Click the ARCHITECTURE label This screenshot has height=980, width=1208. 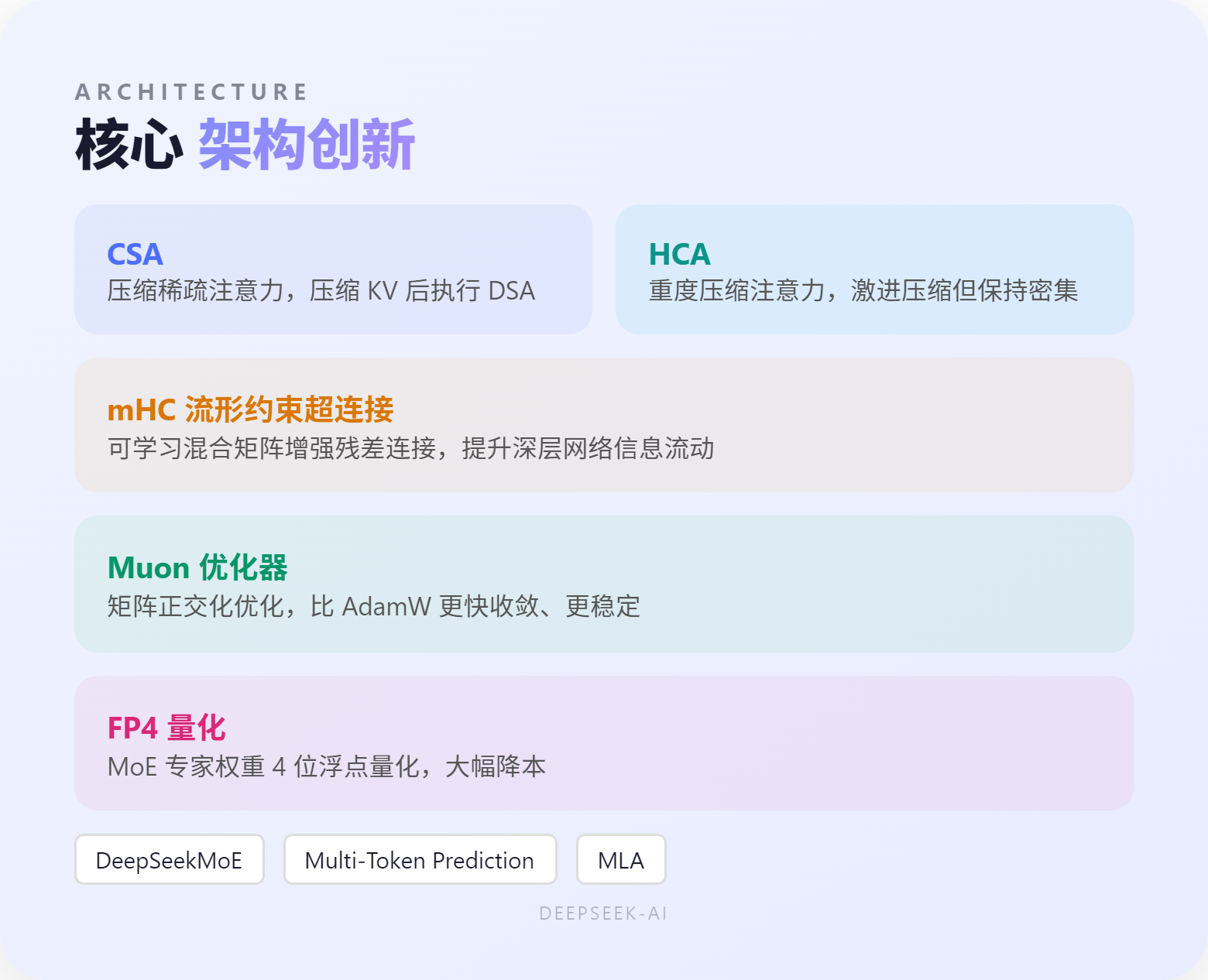191,92
